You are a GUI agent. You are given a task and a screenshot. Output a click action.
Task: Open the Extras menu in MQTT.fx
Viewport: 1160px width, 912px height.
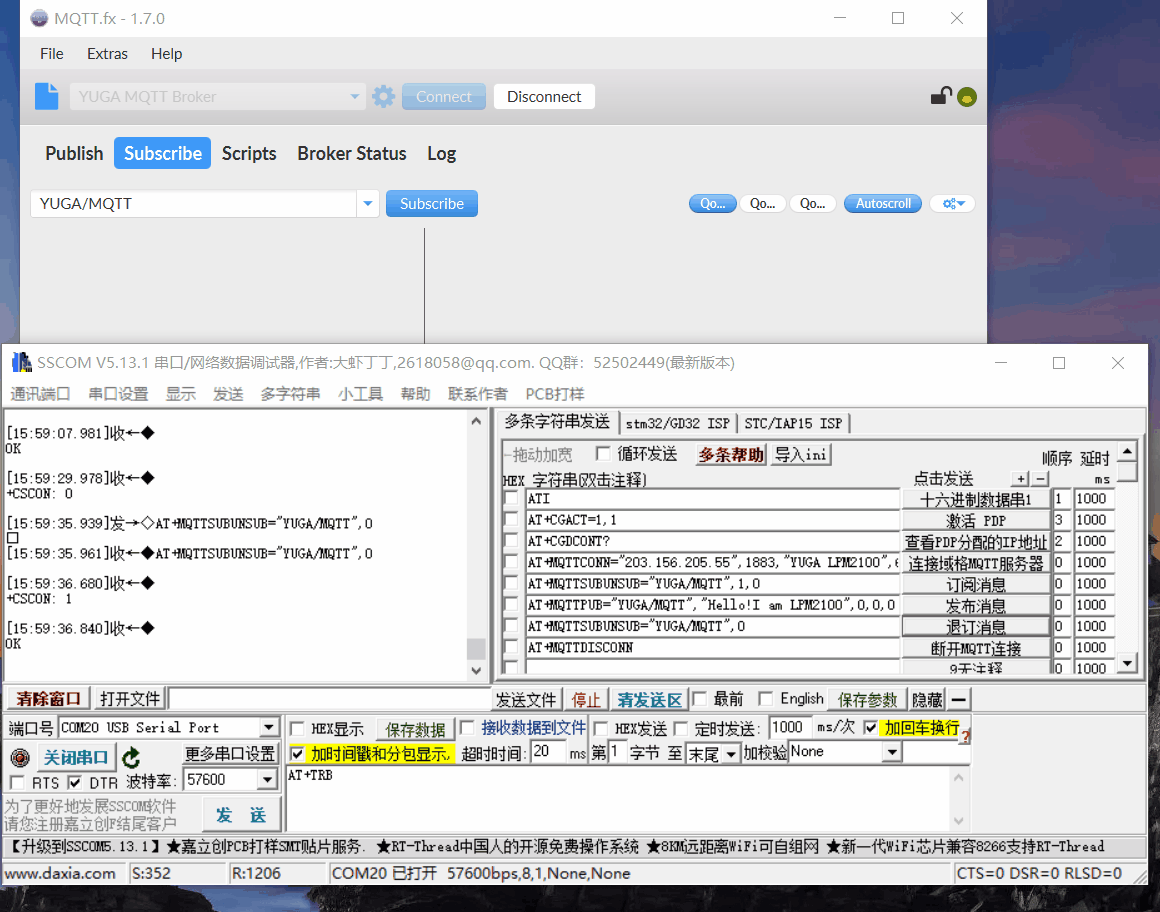107,54
